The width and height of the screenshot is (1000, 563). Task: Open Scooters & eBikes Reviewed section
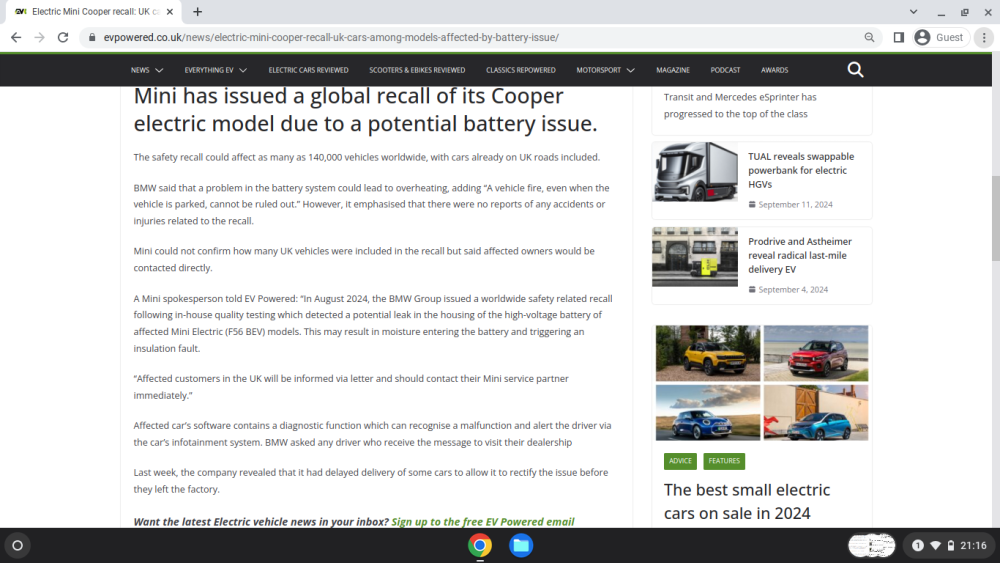pyautogui.click(x=417, y=70)
